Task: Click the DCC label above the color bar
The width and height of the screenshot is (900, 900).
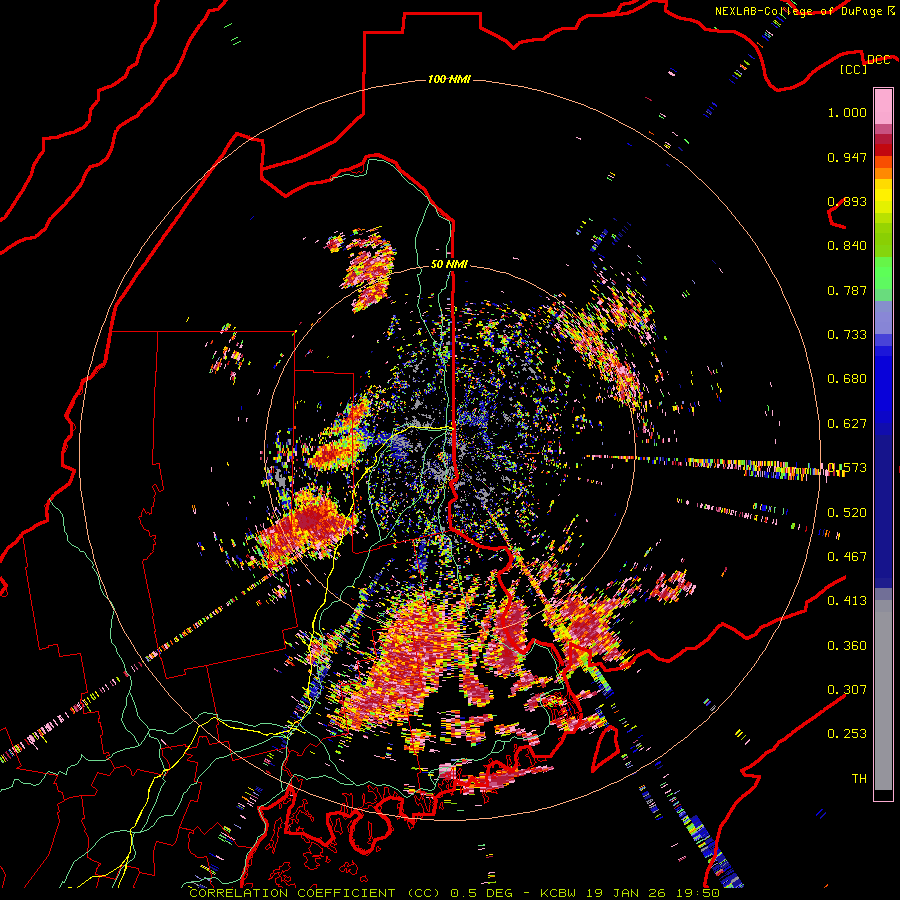Action: [x=878, y=60]
